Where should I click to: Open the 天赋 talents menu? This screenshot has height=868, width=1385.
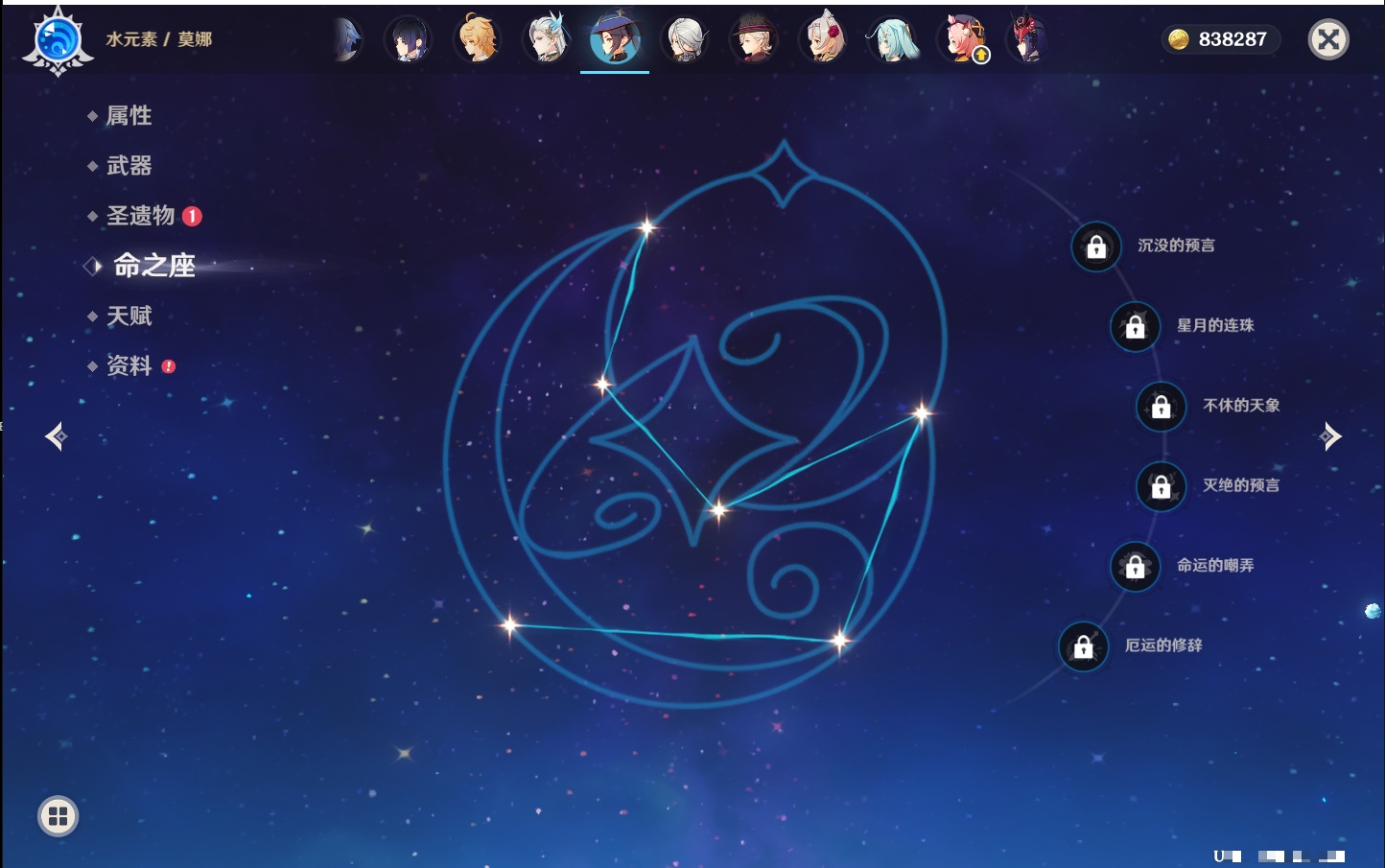[129, 316]
